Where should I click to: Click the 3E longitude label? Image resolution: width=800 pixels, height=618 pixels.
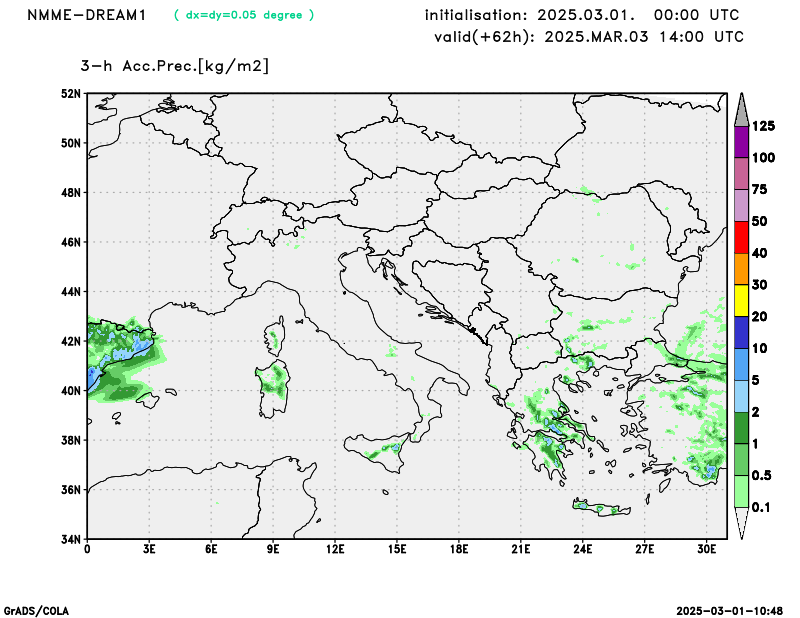point(149,550)
